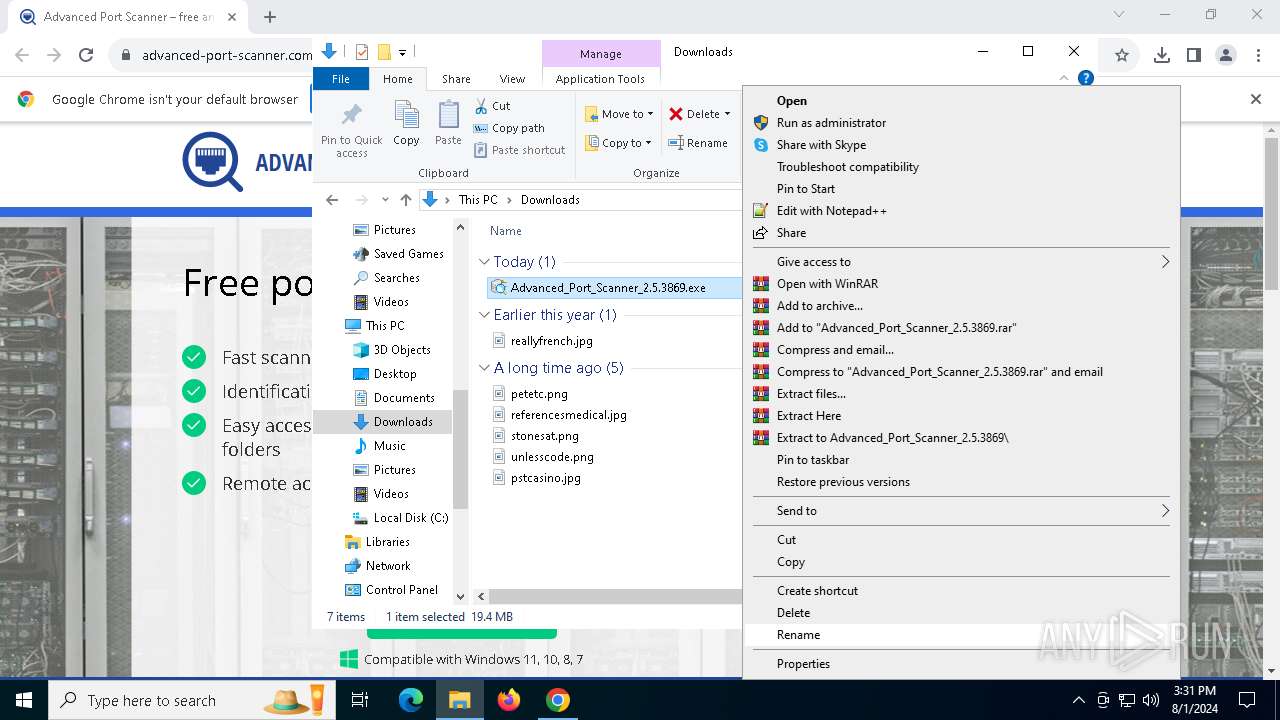Click Copy path in ribbon

point(509,128)
